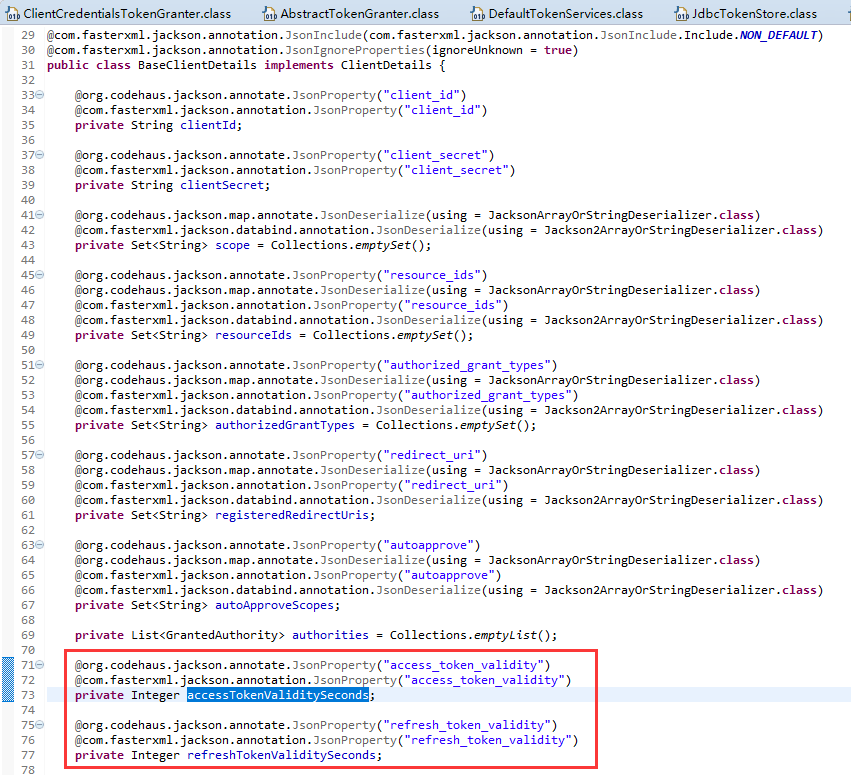
Task: Collapse the fold marker at line 41
Action: point(40,215)
